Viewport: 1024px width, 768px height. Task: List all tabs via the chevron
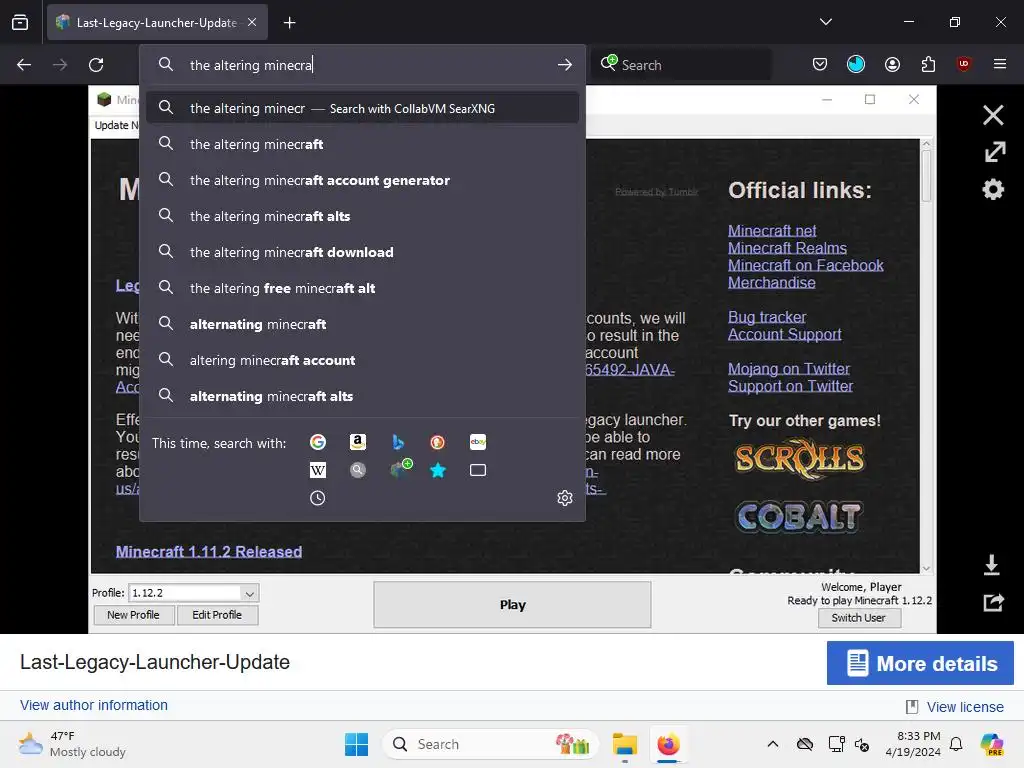click(x=825, y=22)
